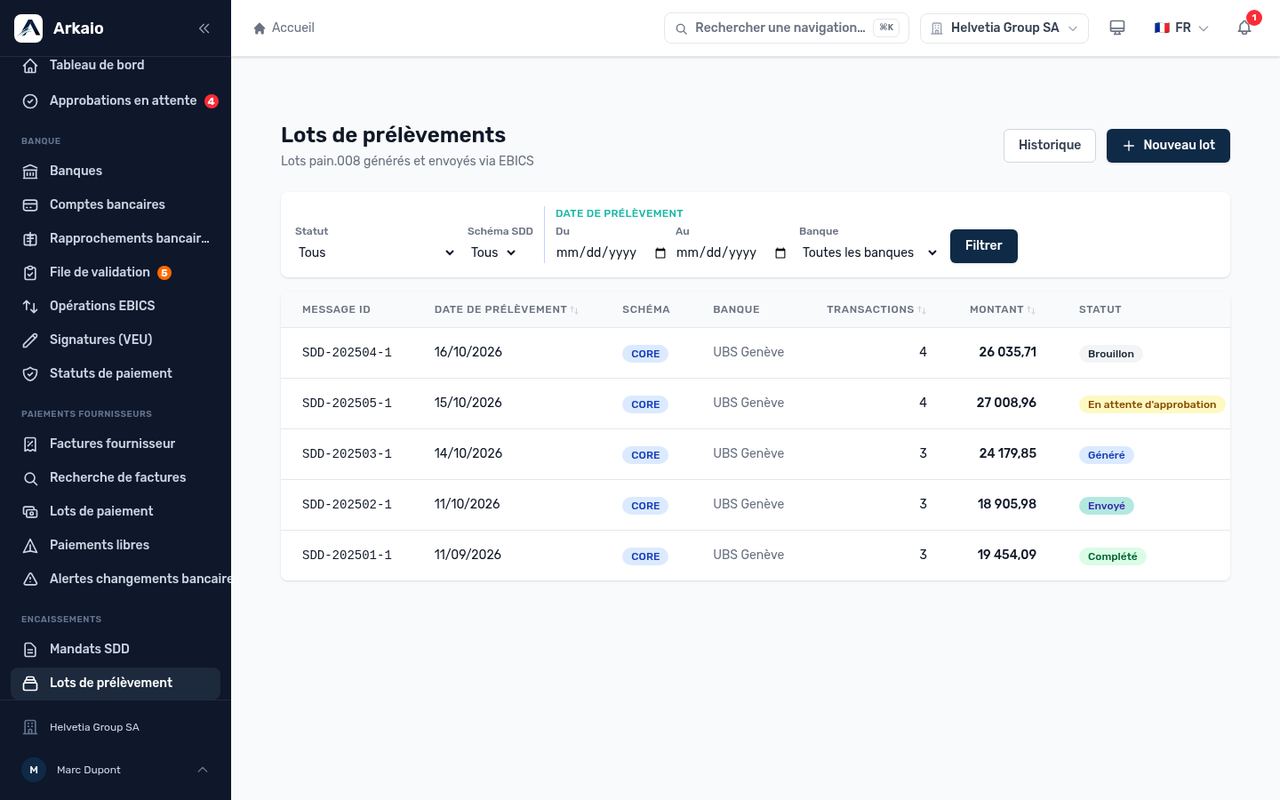Click the En attente d'approbation status badge

coord(1152,405)
